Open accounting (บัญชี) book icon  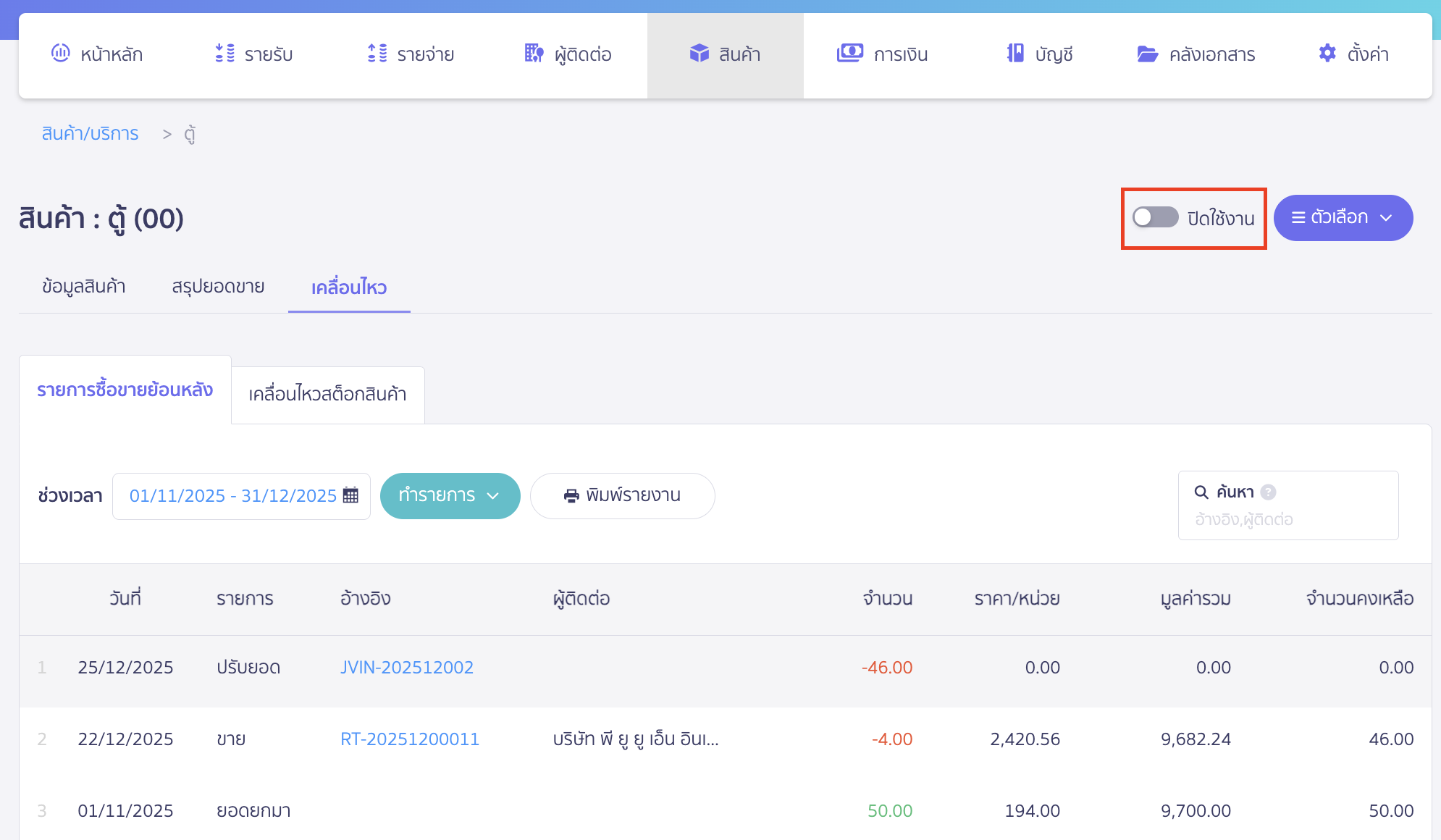point(1015,53)
